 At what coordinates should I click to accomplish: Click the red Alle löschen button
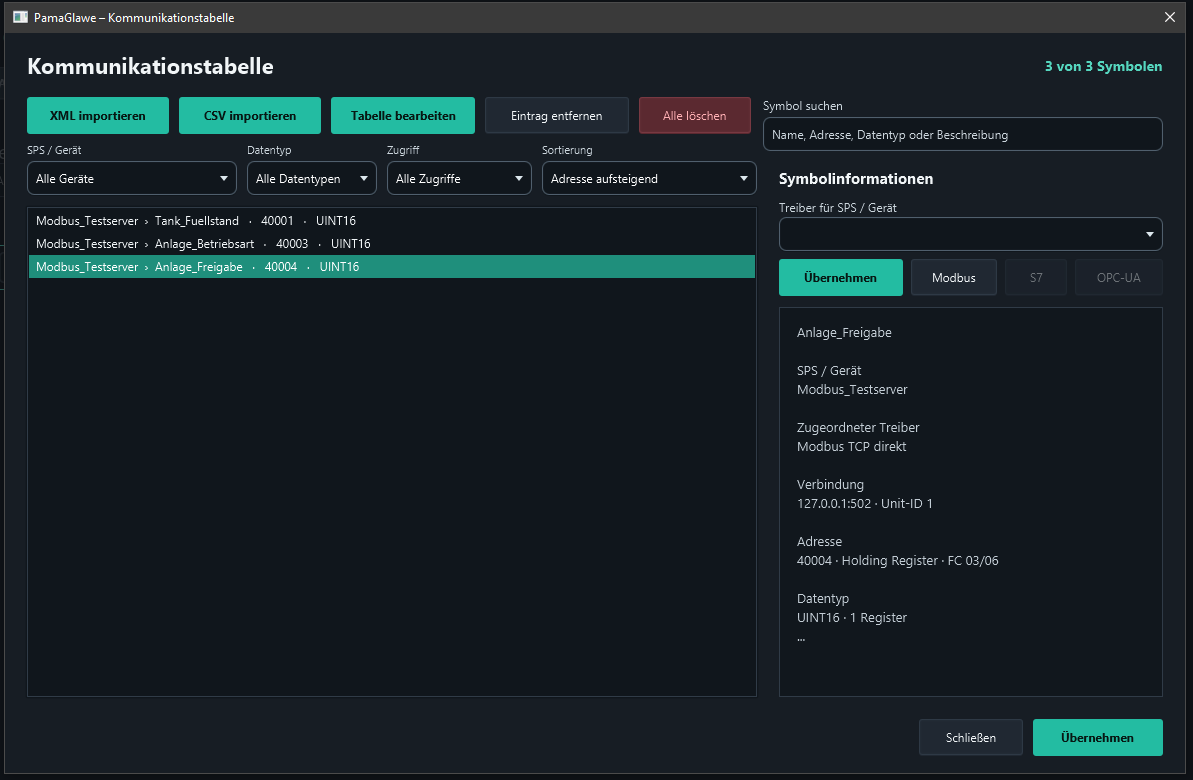[695, 116]
